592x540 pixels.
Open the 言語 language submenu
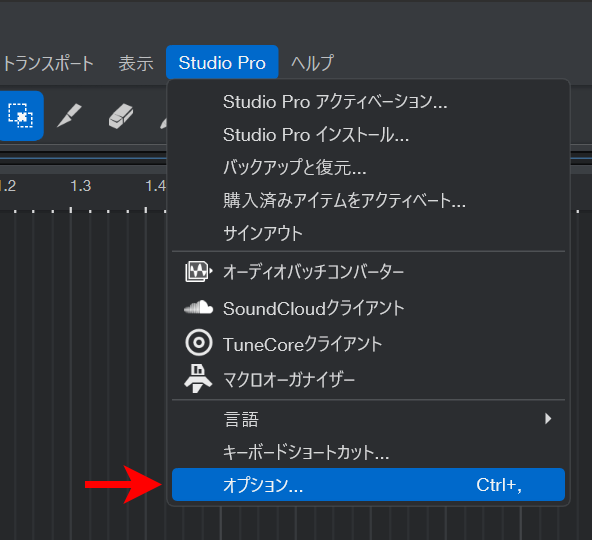[368, 419]
